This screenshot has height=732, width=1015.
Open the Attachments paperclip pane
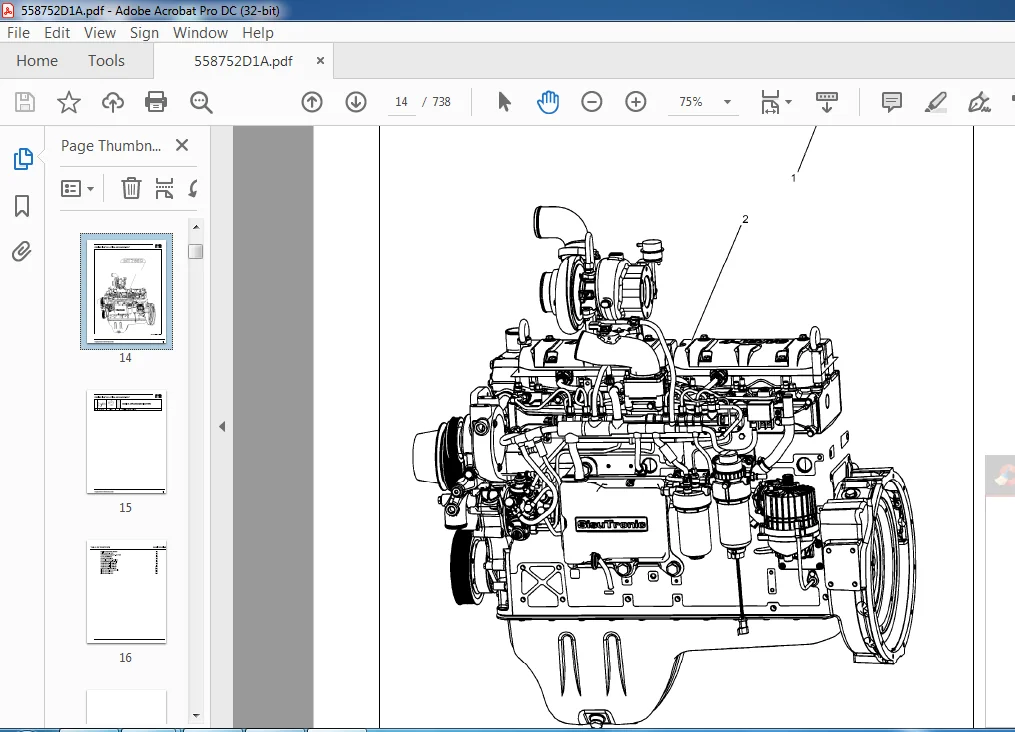(22, 251)
